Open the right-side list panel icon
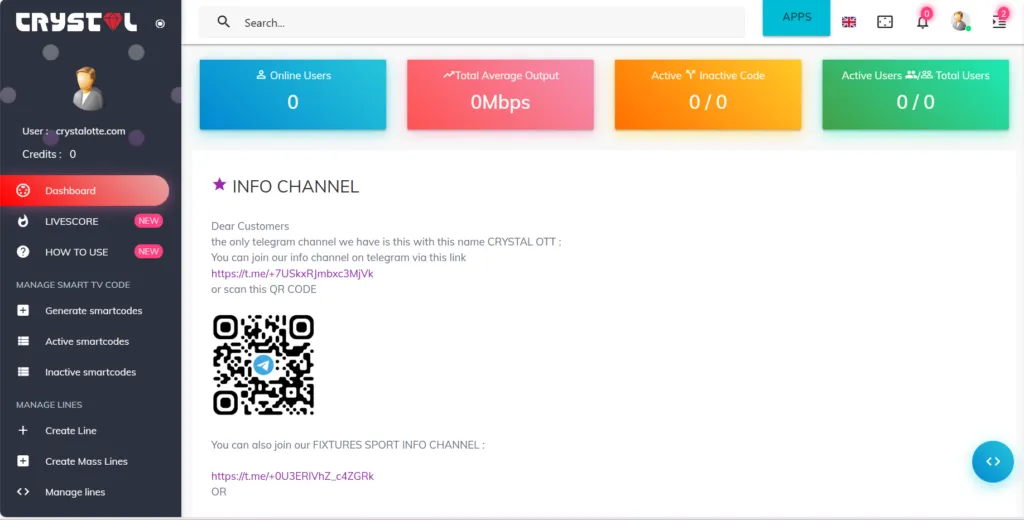The height and width of the screenshot is (520, 1024). coord(999,22)
